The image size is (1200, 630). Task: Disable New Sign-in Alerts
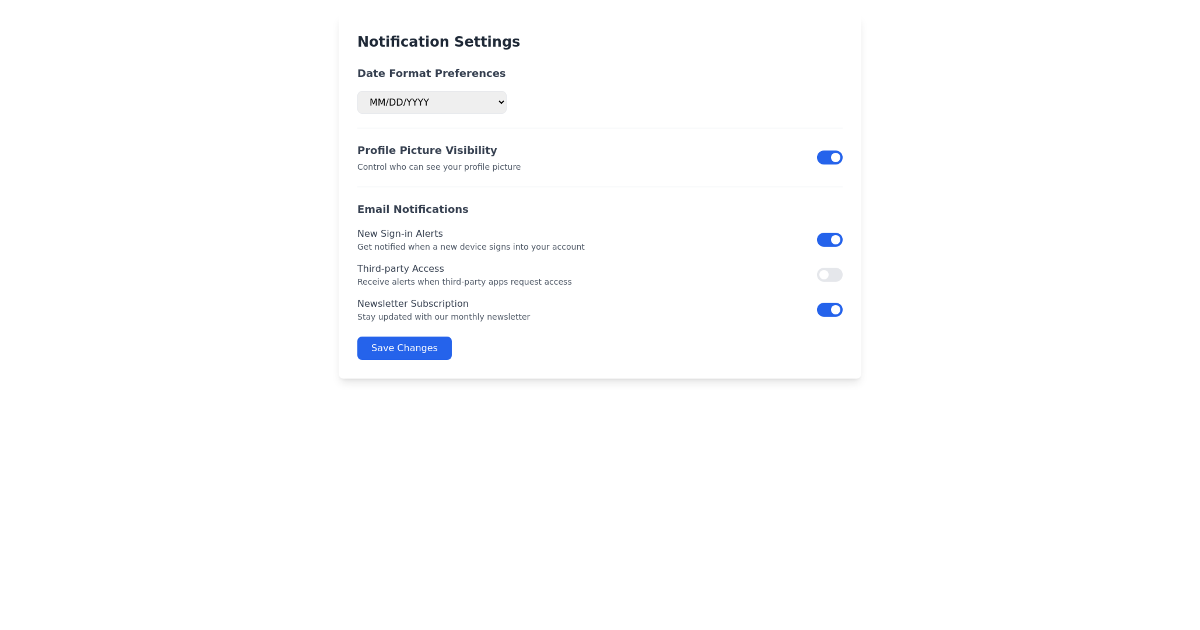(830, 239)
